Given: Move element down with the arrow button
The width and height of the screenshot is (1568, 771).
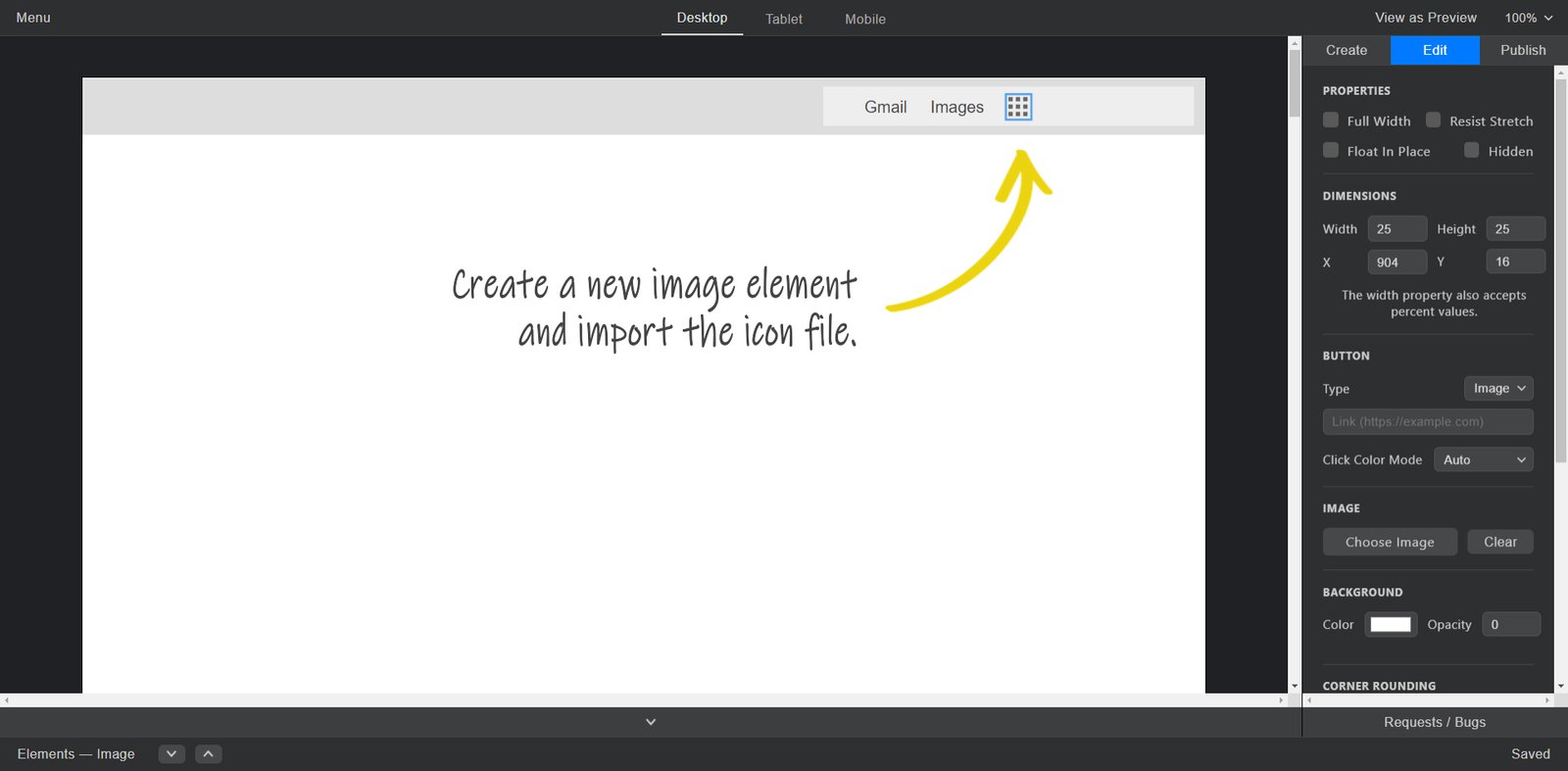Looking at the screenshot, I should [x=171, y=753].
